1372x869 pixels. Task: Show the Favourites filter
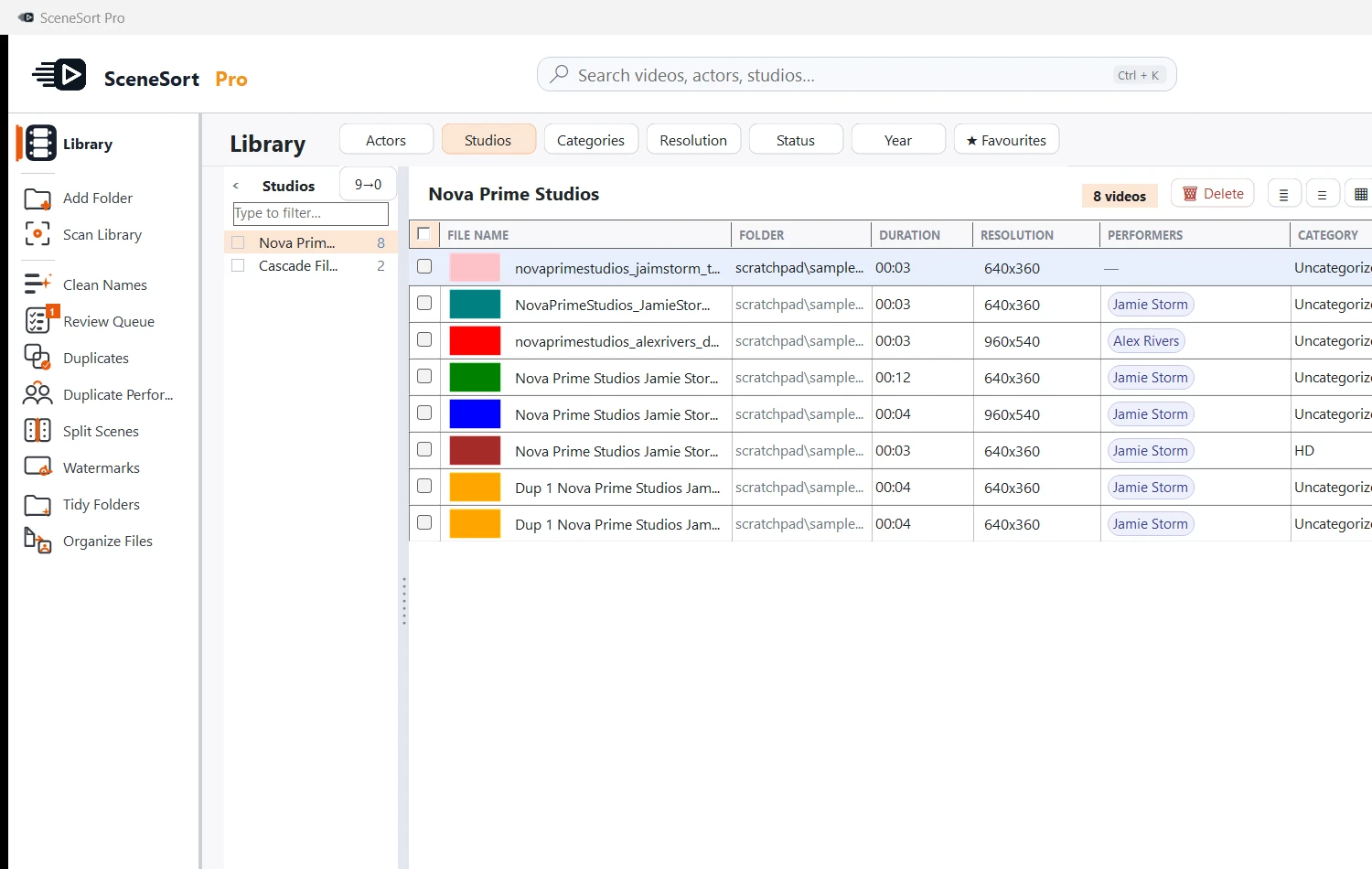click(x=1006, y=140)
